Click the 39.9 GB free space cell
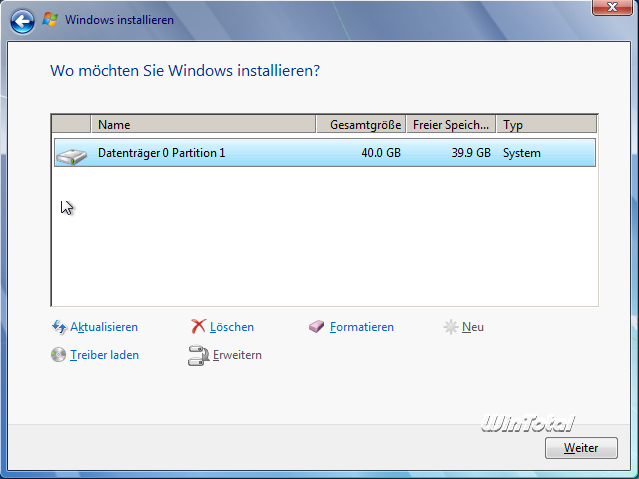The width and height of the screenshot is (639, 479). pos(471,153)
